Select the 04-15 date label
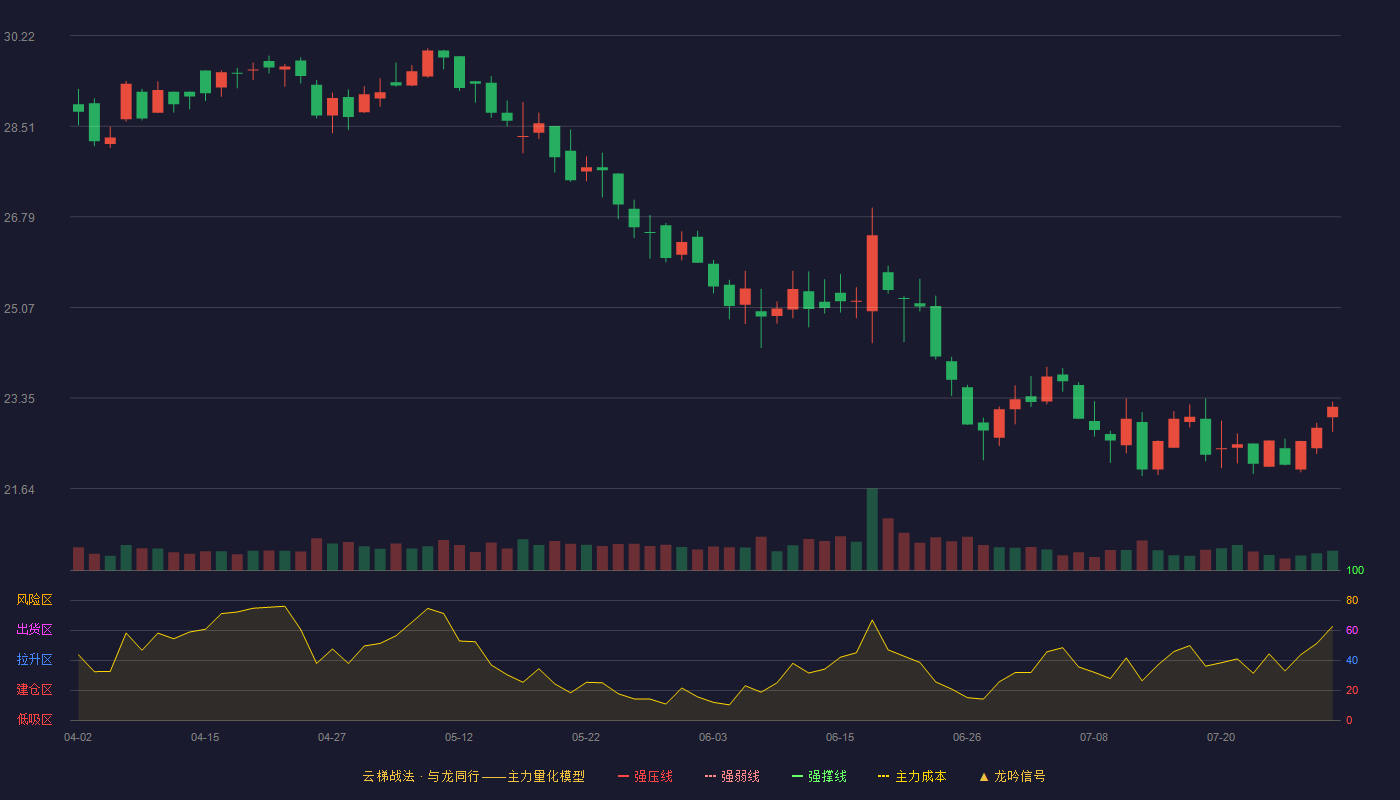1400x800 pixels. tap(205, 737)
